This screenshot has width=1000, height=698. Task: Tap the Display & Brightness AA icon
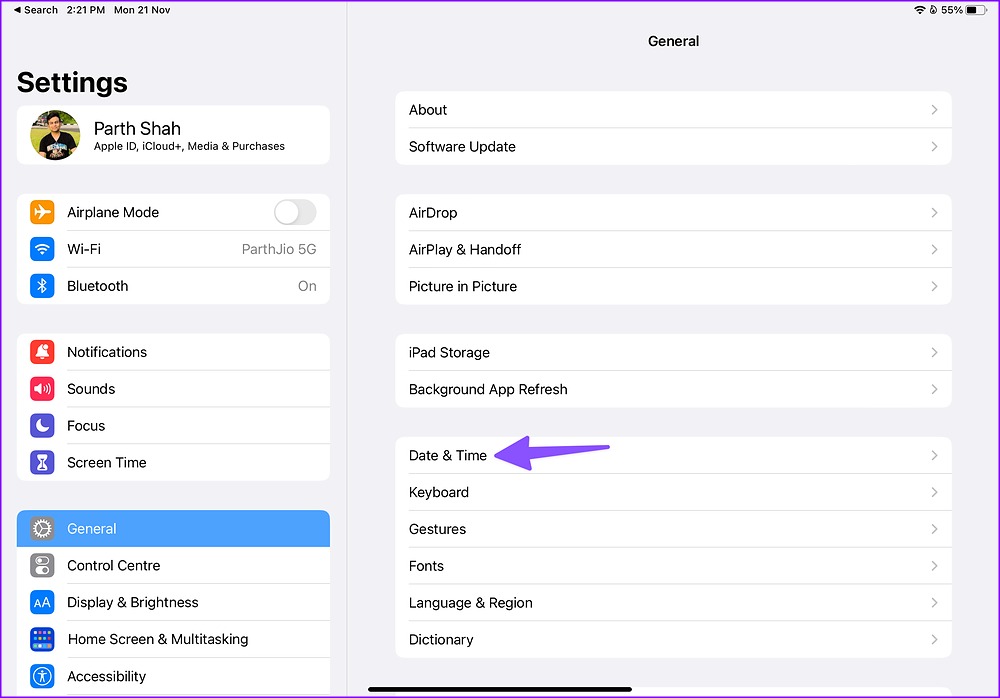coord(42,602)
